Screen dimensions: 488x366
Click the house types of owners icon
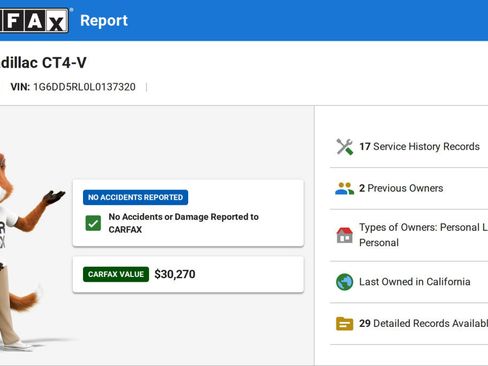(344, 235)
